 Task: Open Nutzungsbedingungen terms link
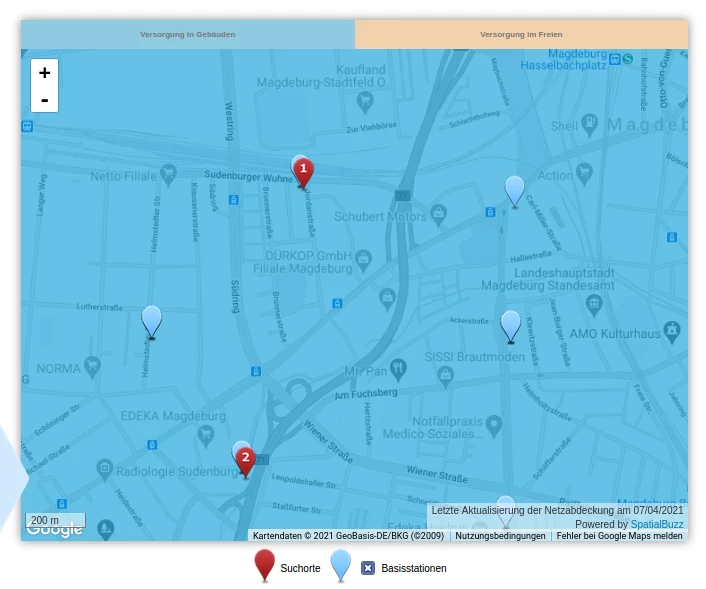[x=500, y=536]
